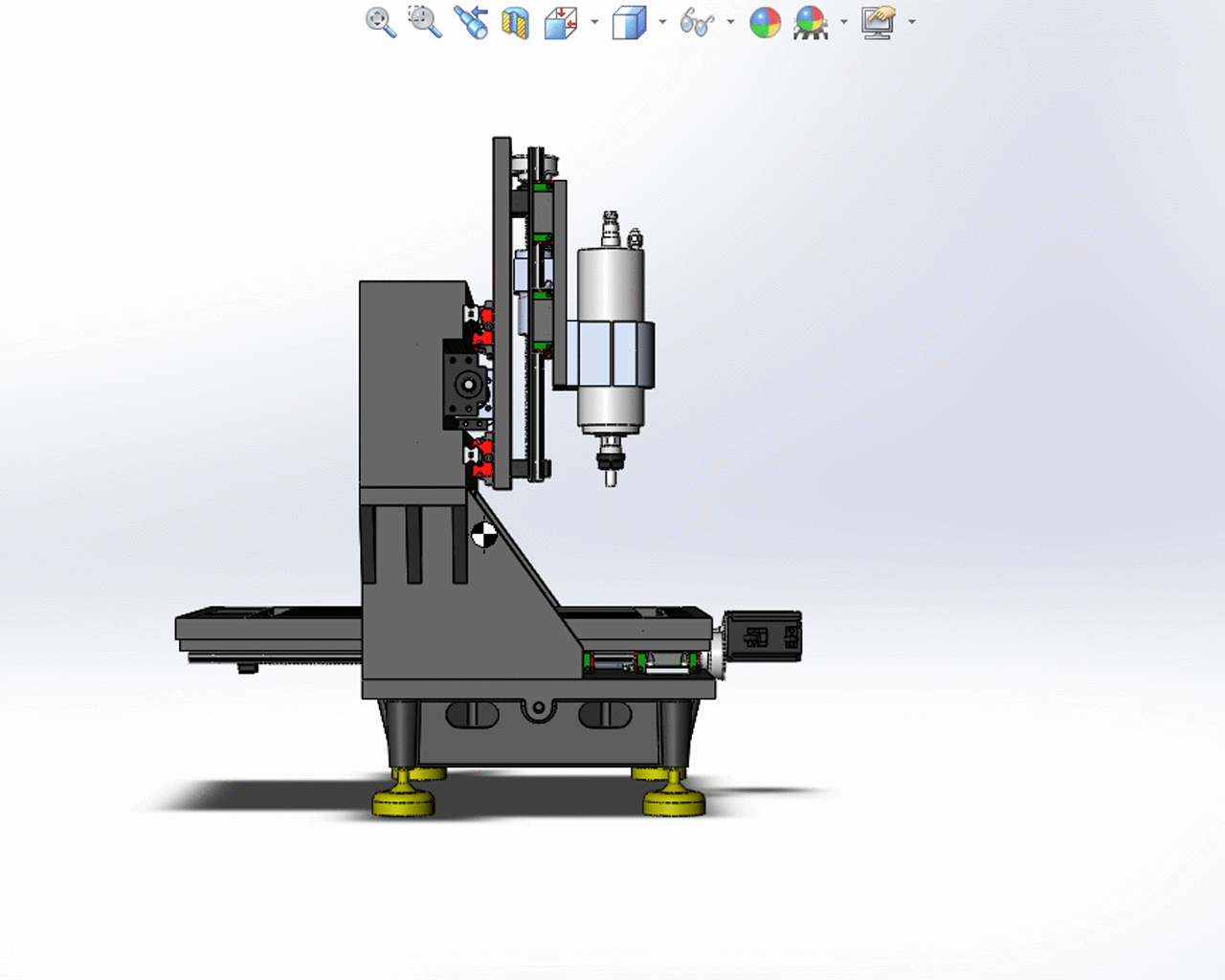The image size is (1225, 980).
Task: Return to the Previous View
Action: pos(471,22)
